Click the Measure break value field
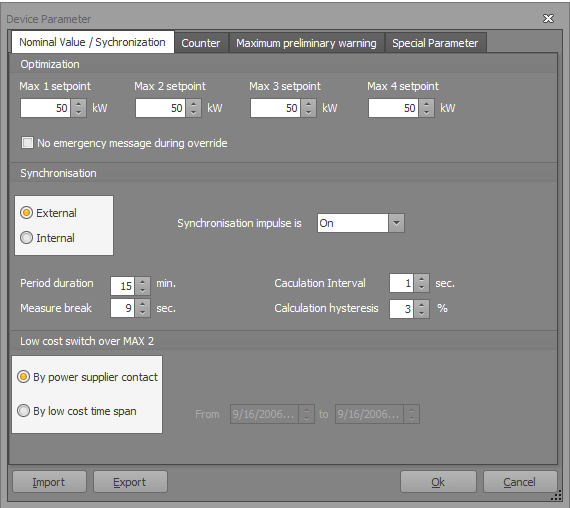570x508 pixels. coord(123,308)
